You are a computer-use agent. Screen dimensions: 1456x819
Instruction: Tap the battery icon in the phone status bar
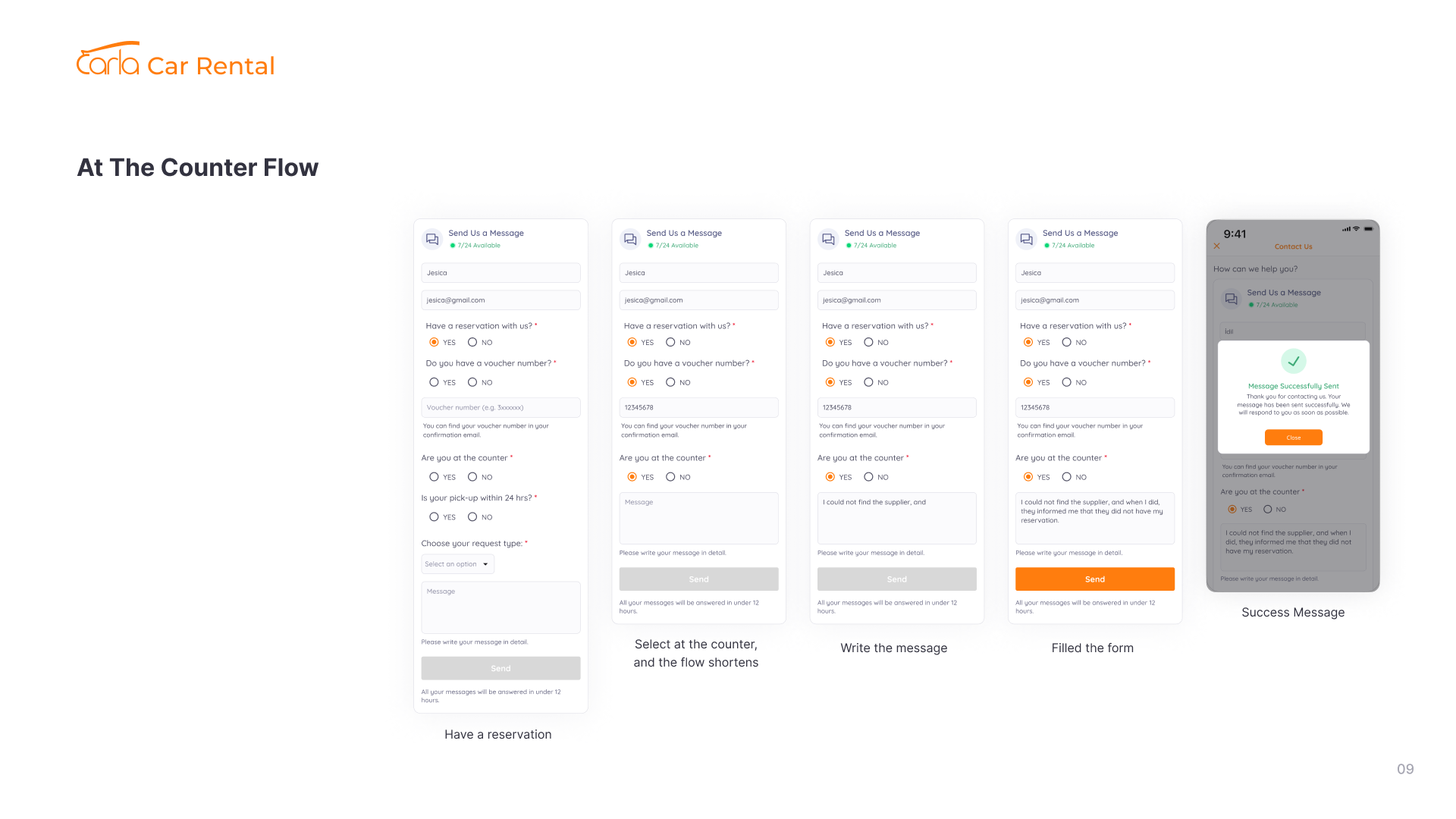[1368, 229]
